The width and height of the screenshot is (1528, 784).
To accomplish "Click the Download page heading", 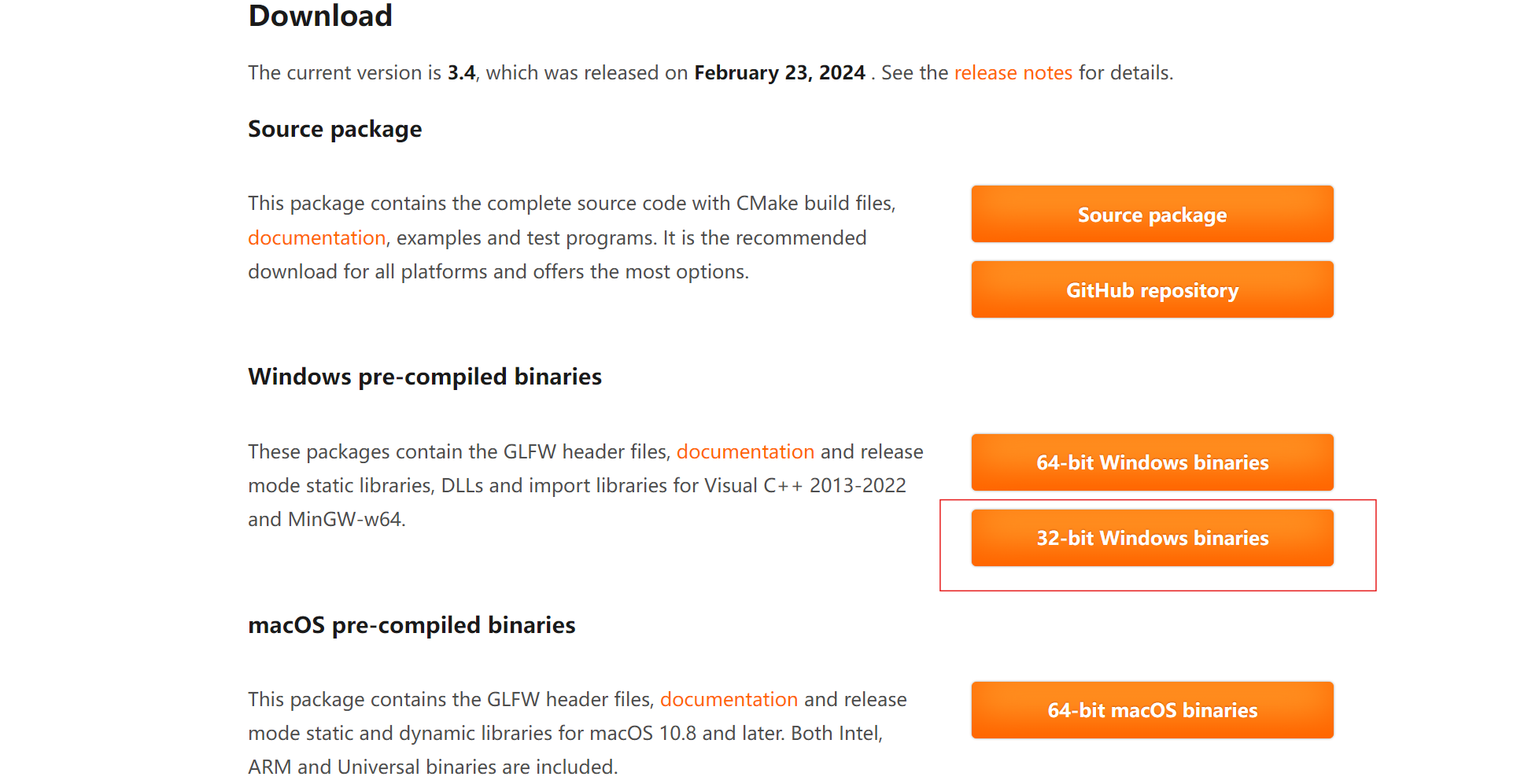I will 320,16.
